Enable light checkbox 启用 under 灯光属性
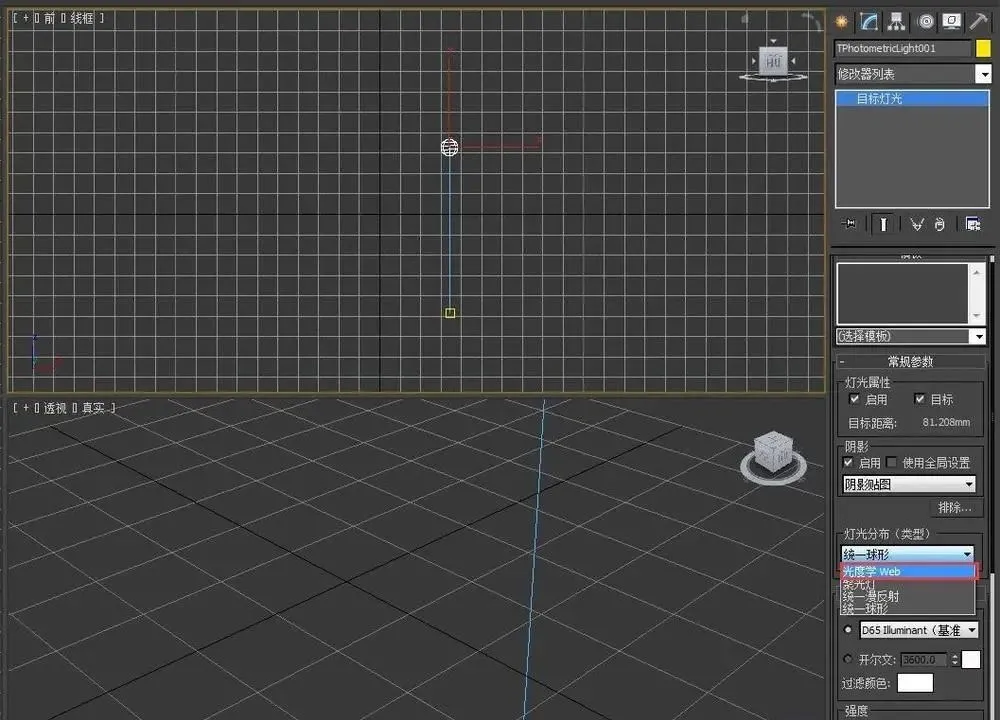 click(855, 399)
